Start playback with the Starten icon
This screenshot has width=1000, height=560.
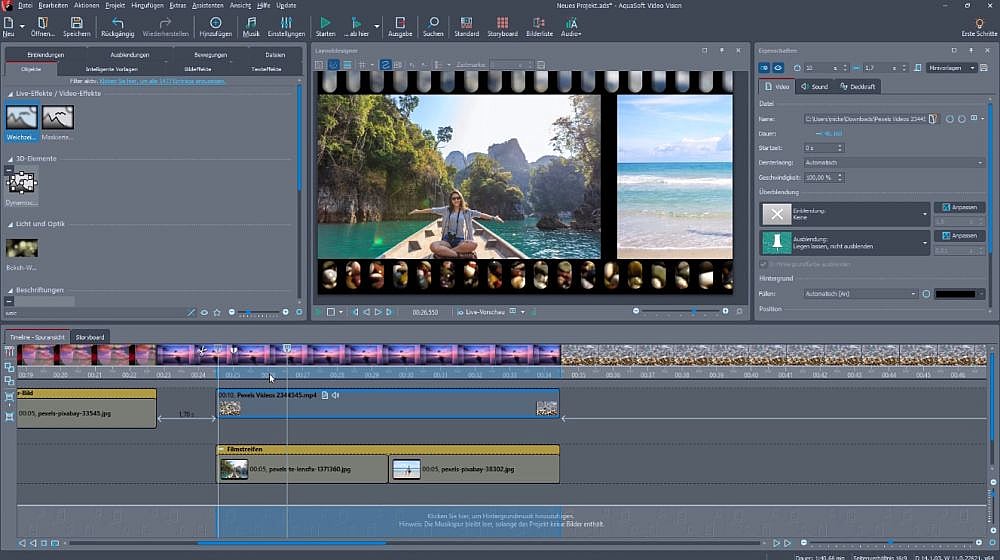click(325, 22)
